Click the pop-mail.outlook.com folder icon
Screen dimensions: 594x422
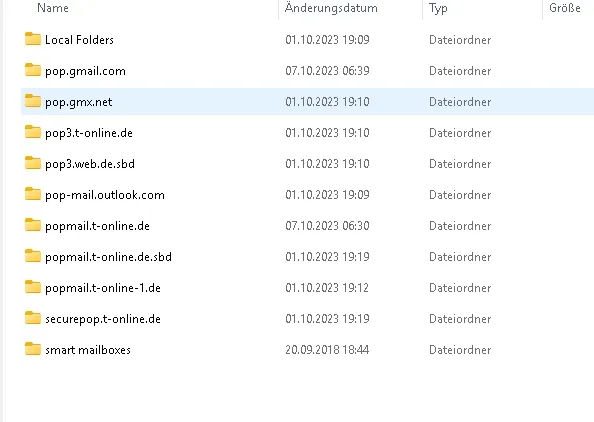[x=33, y=194]
